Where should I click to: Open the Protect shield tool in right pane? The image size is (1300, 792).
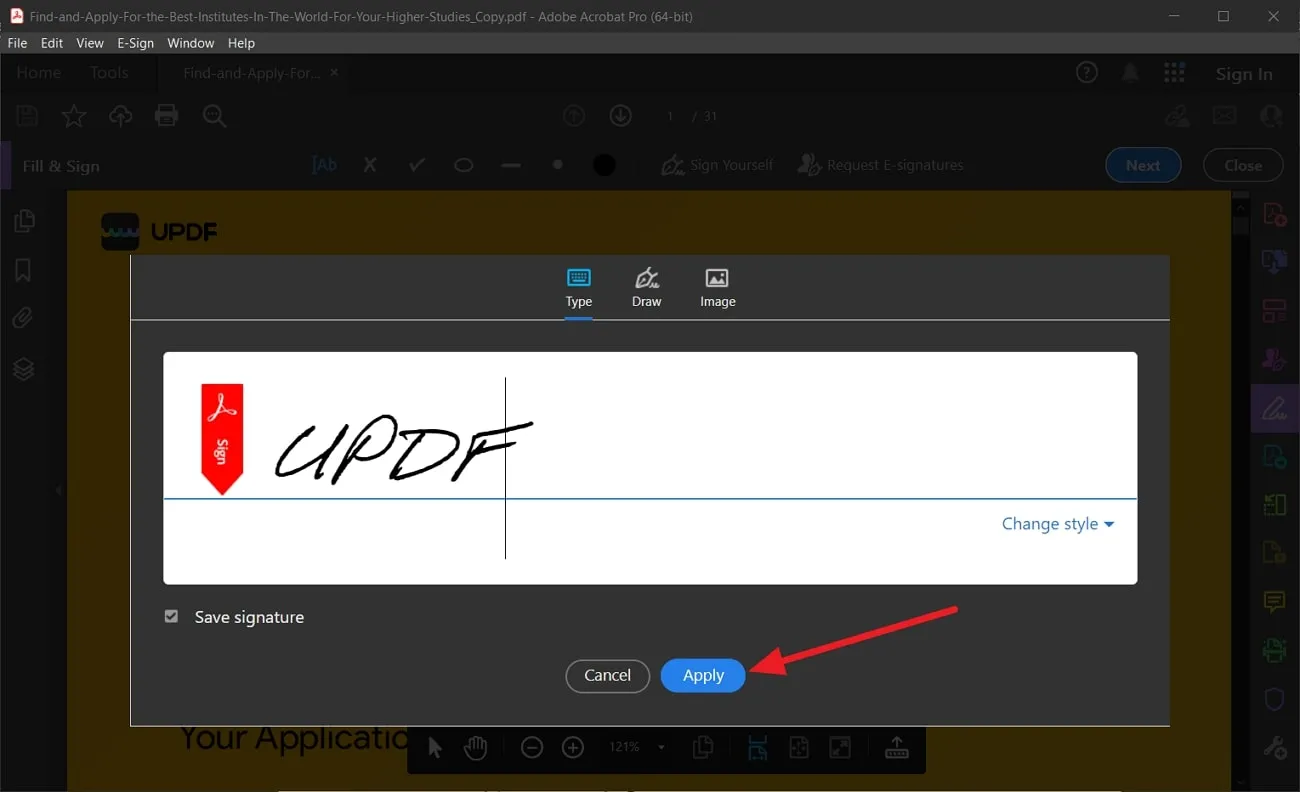click(1274, 699)
